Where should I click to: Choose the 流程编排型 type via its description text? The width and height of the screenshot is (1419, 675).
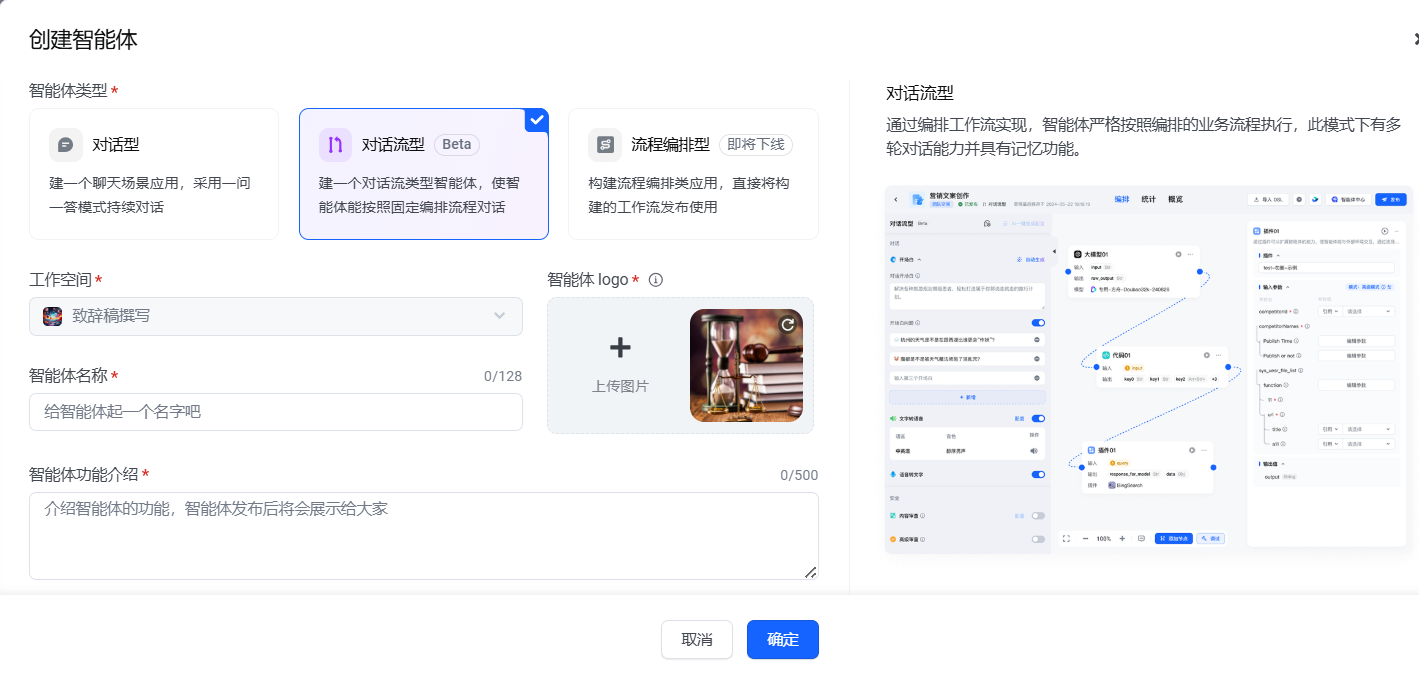pos(689,195)
